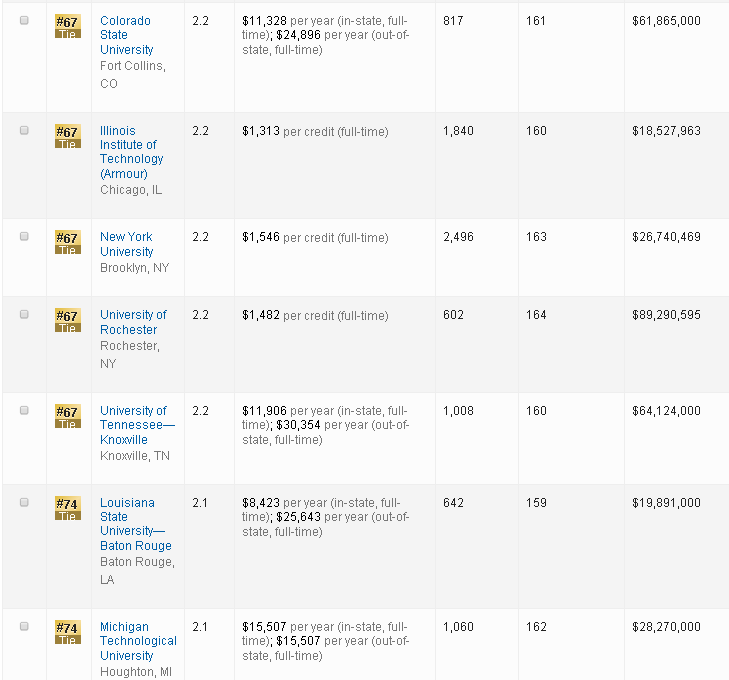729x680 pixels.
Task: Tick the checkbox for Illinois Institute of Technology
Action: [x=24, y=130]
